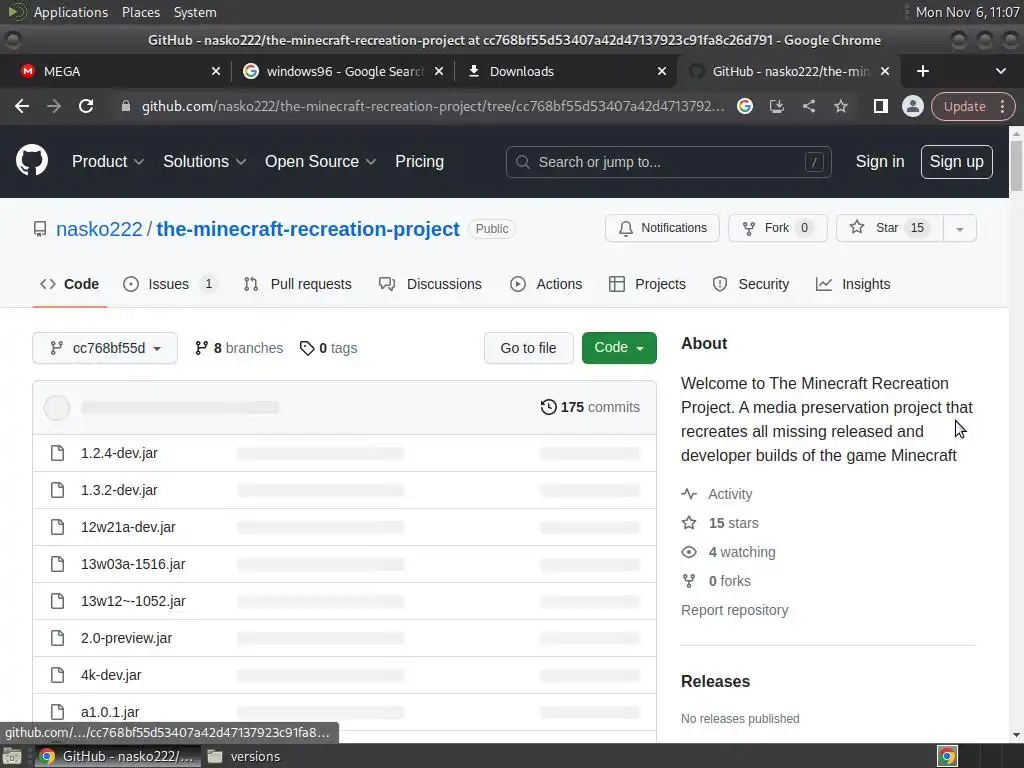Image resolution: width=1024 pixels, height=768 pixels.
Task: Click the tag icon next to 0 tags
Action: (307, 348)
